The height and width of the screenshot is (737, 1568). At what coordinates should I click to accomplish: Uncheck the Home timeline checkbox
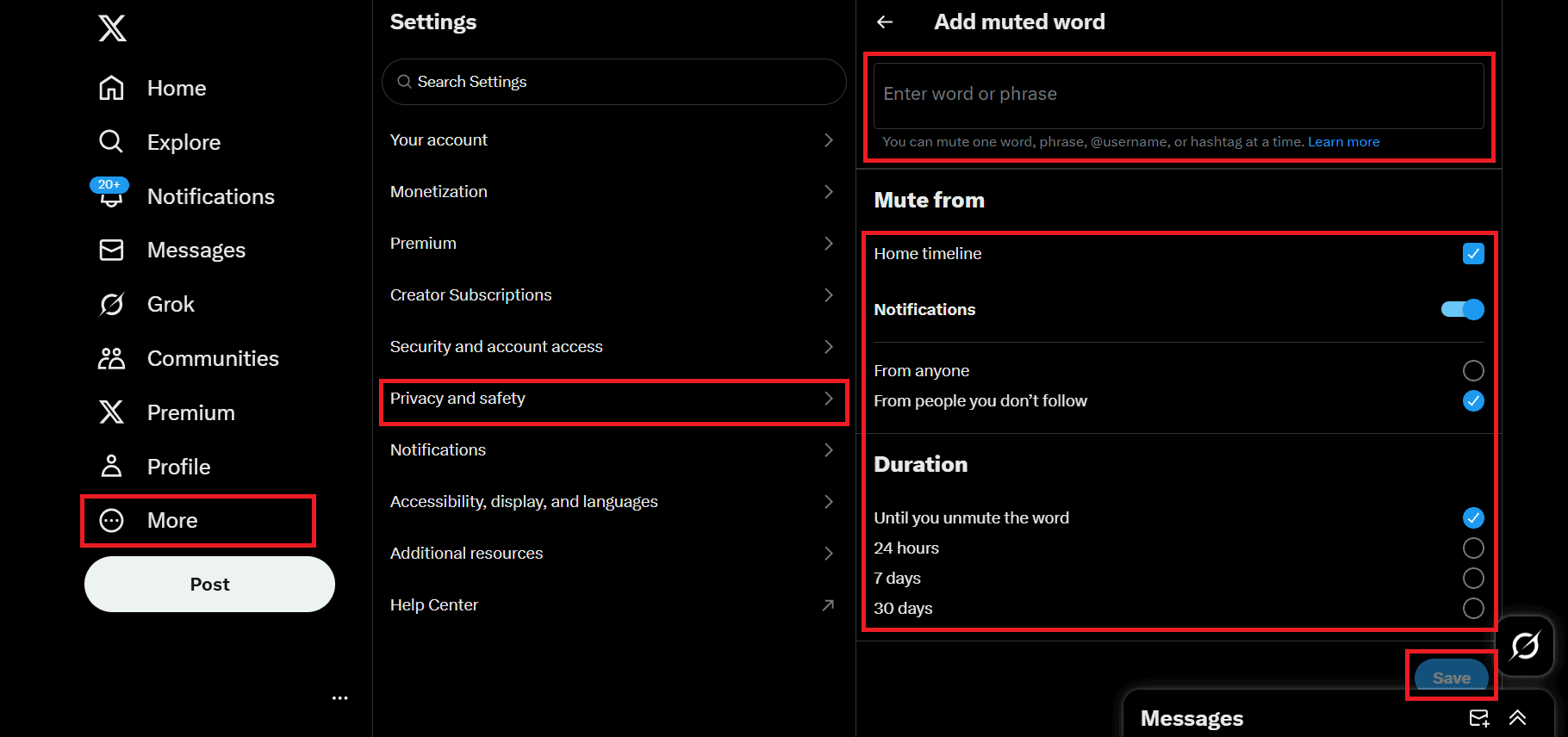1473,254
